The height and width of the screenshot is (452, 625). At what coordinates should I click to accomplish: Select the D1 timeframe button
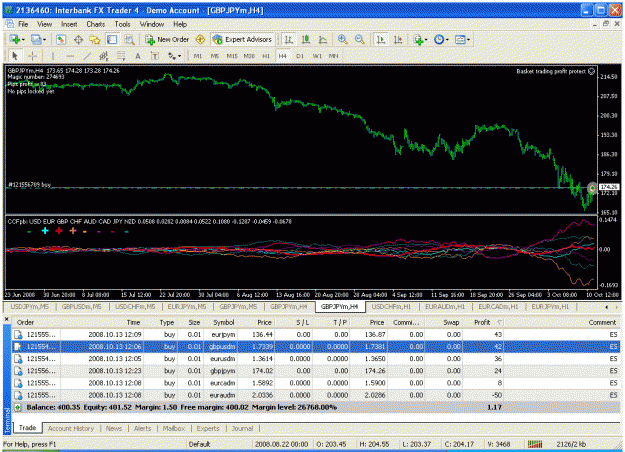300,56
